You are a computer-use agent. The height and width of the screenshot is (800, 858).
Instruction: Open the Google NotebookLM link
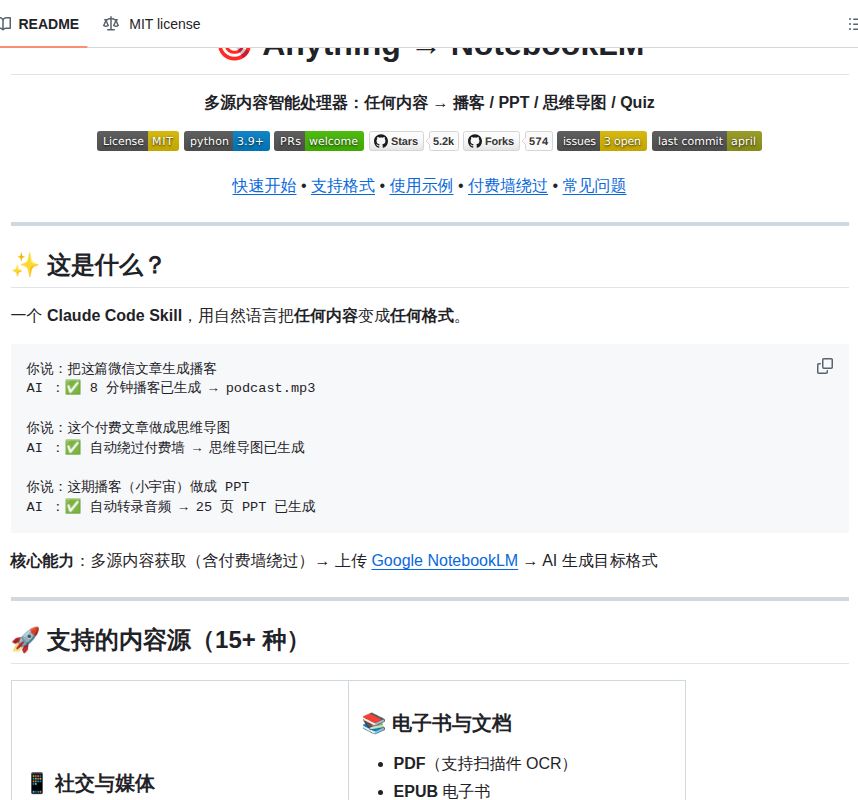[445, 561]
